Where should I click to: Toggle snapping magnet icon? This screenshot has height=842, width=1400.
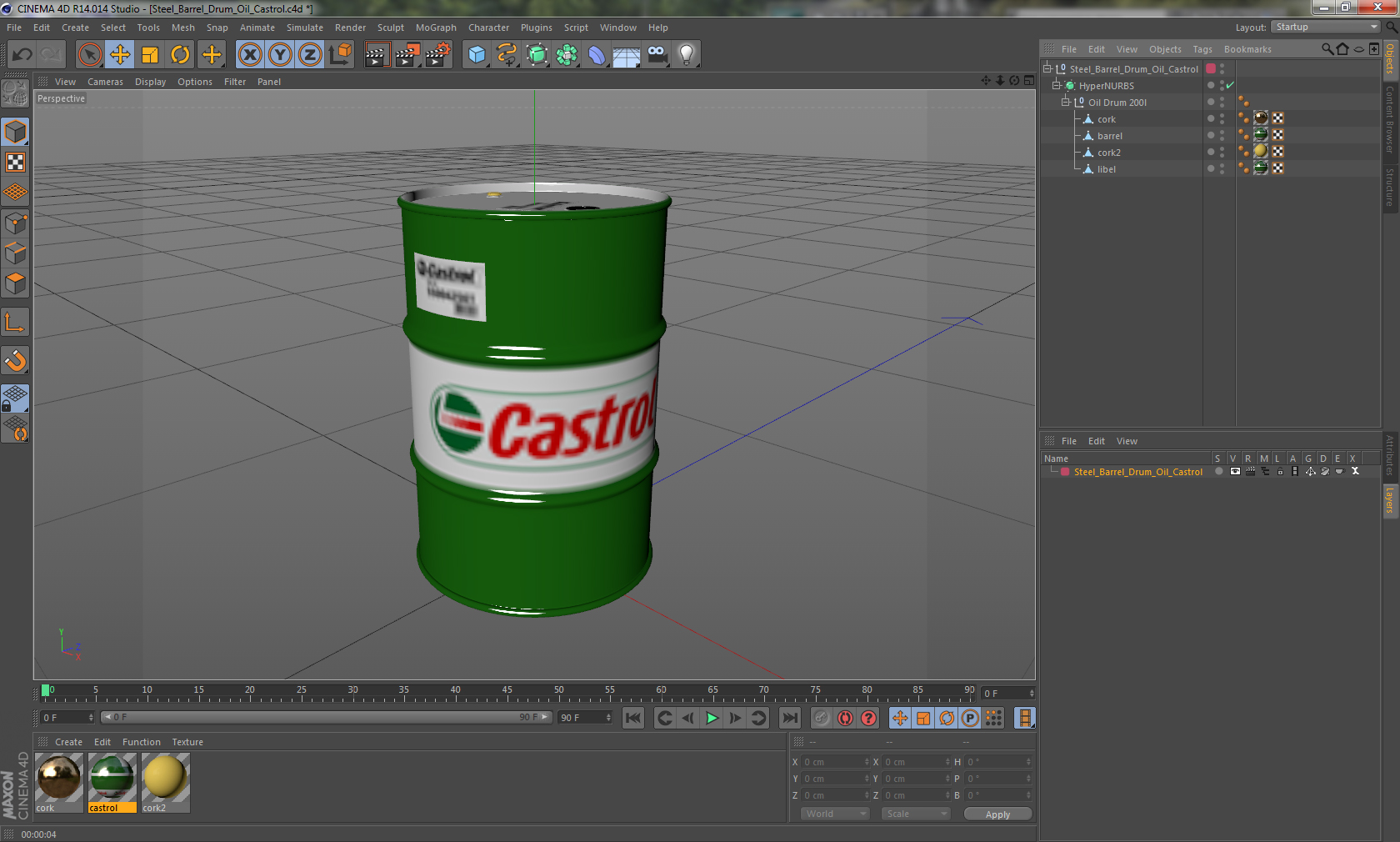point(16,360)
